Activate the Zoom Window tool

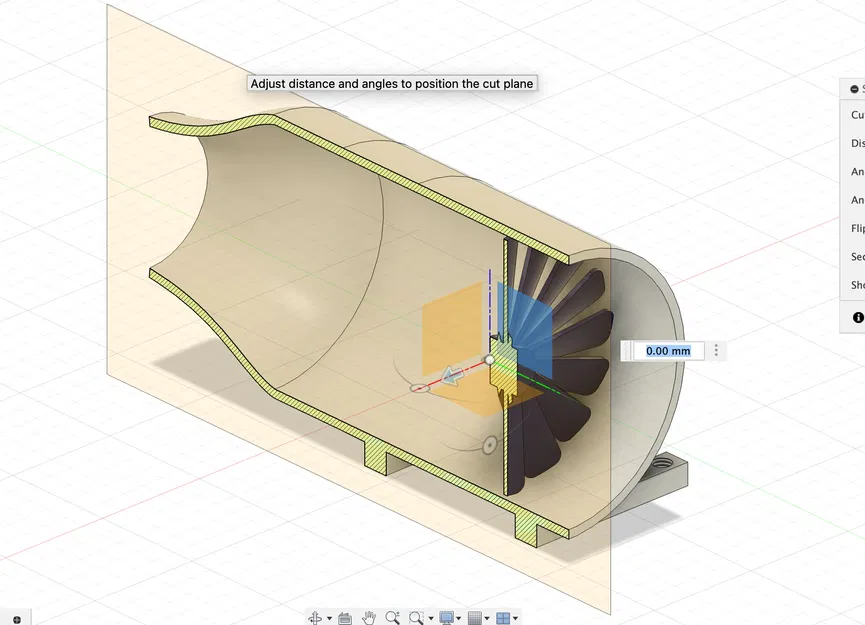point(414,617)
